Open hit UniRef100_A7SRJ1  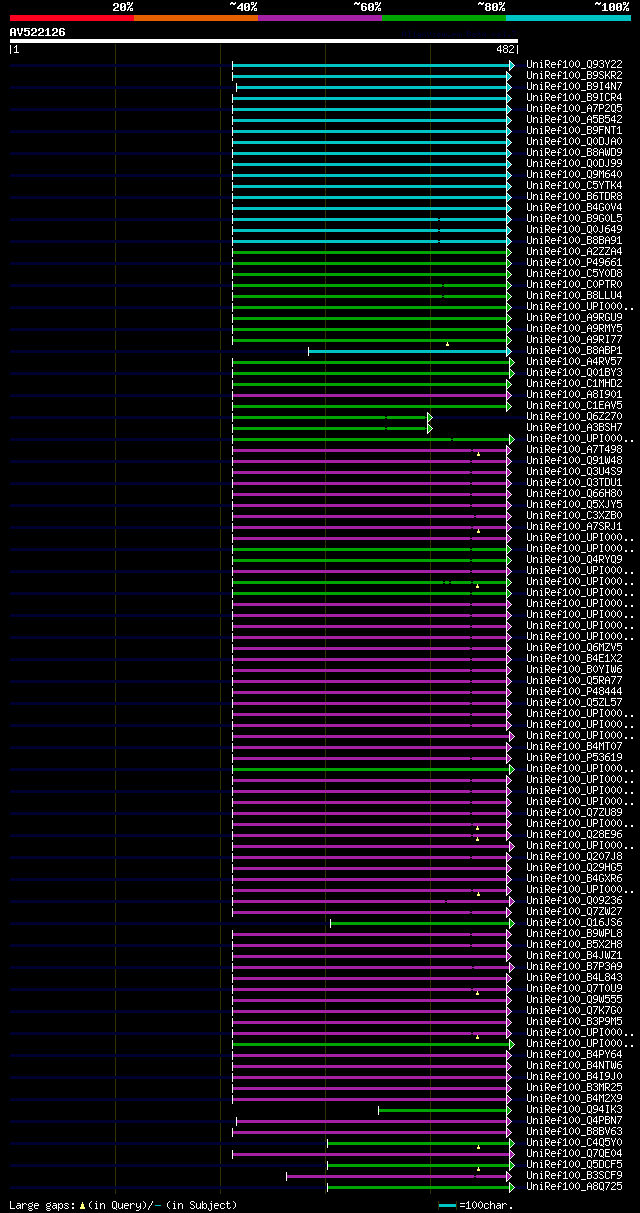coord(574,526)
